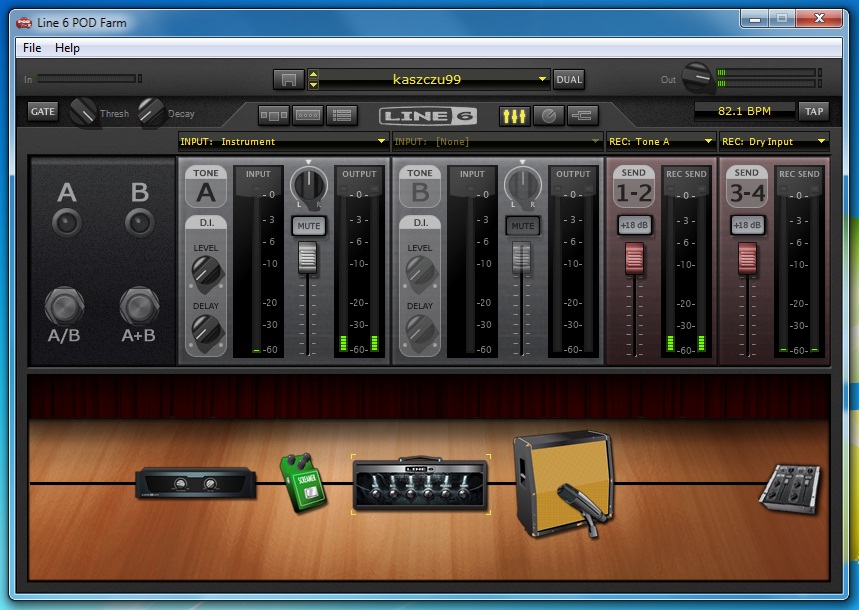Image resolution: width=859 pixels, height=610 pixels.
Task: Close the POD Farm window
Action: click(819, 19)
